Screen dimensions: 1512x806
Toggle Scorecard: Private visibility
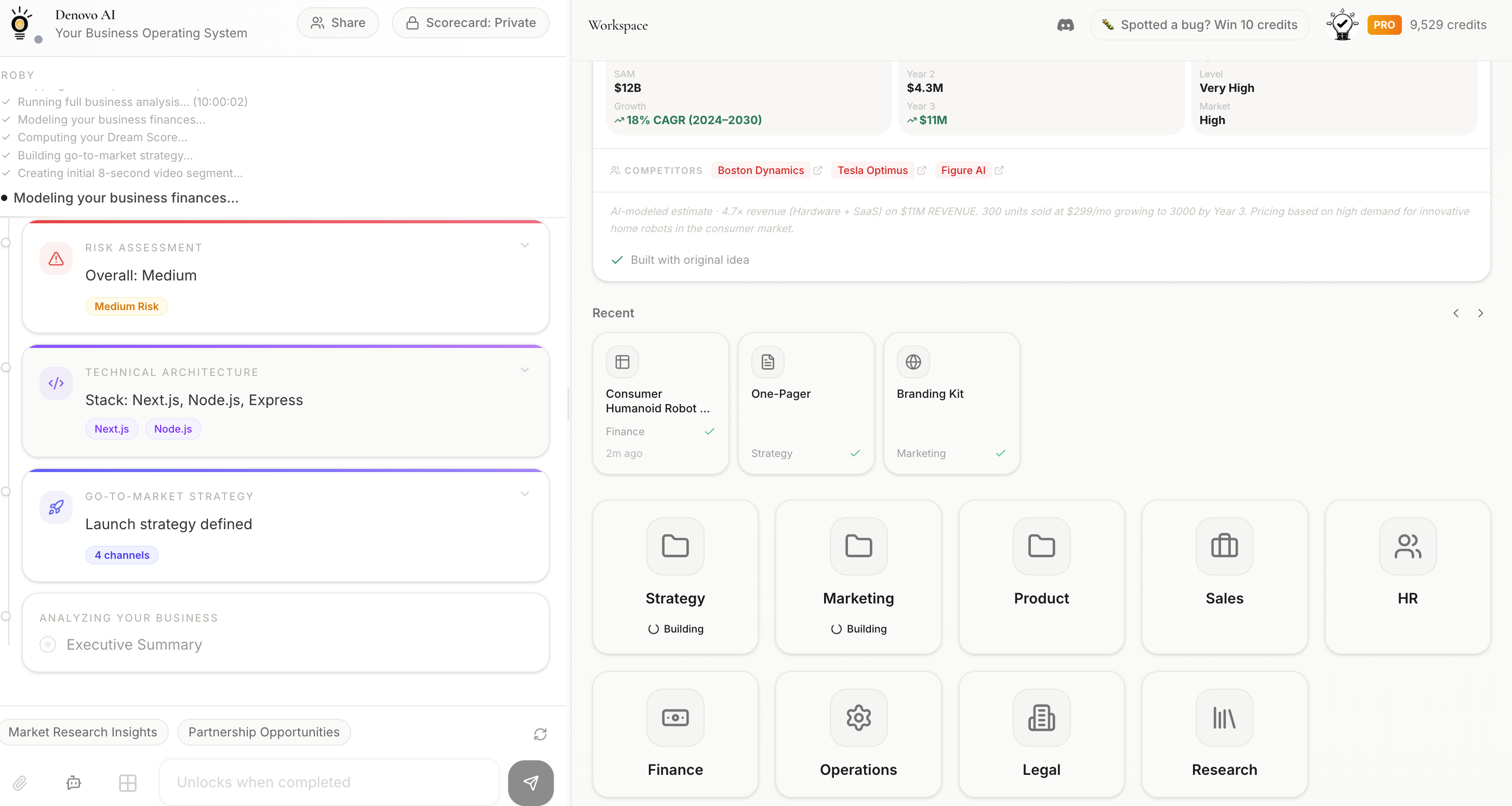[x=471, y=23]
